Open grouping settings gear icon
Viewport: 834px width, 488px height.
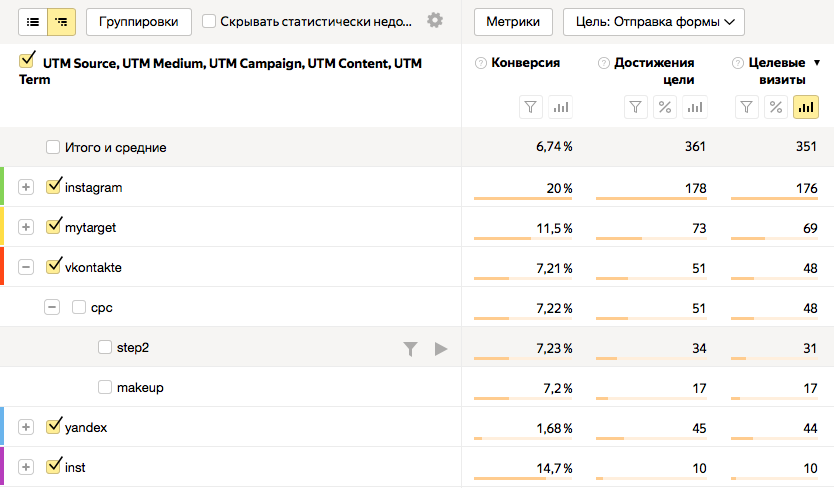click(x=434, y=21)
